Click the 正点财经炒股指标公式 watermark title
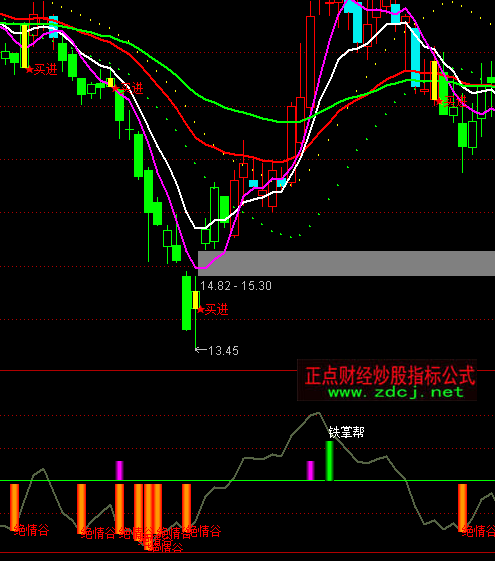495x561 pixels. [390, 376]
